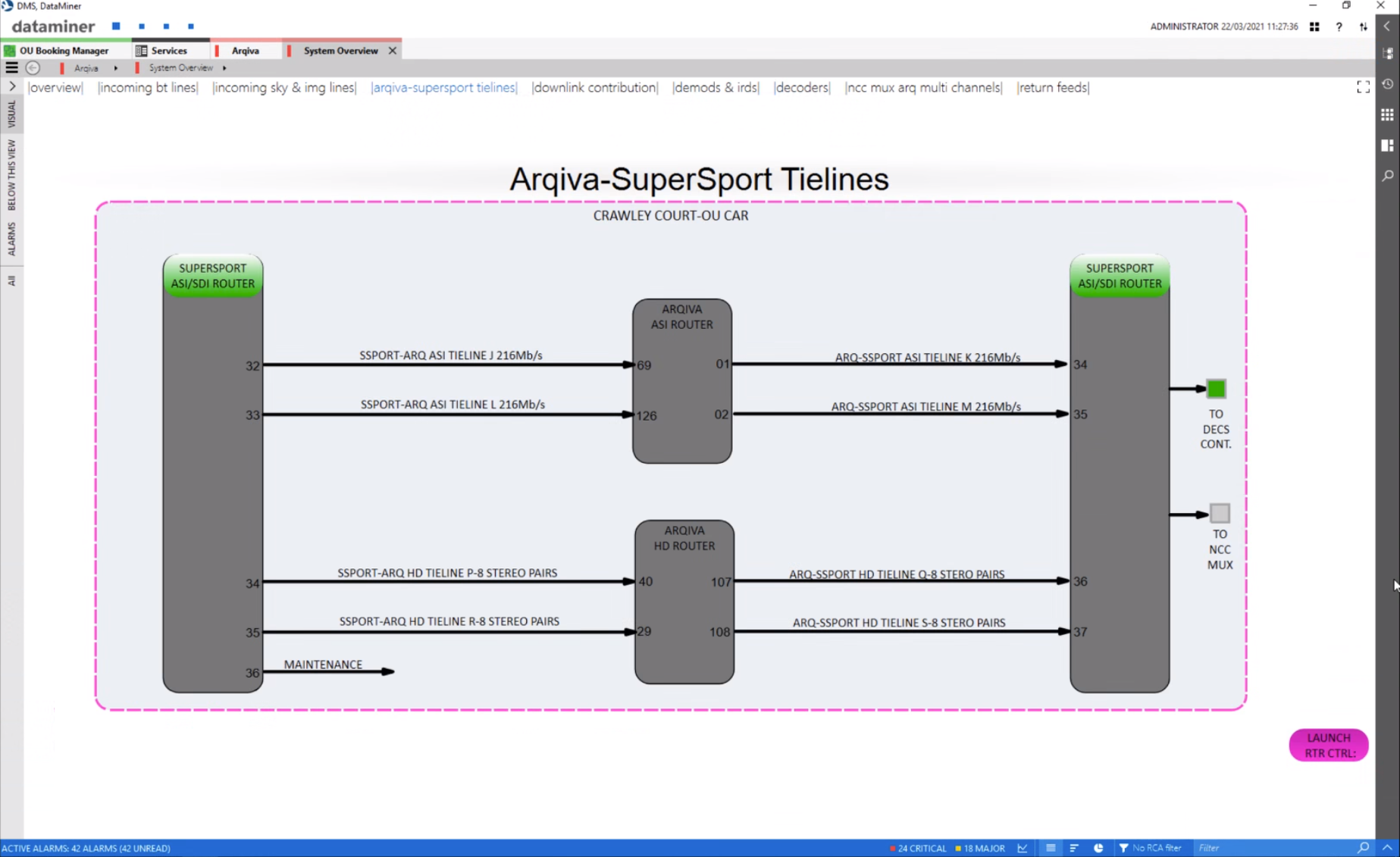Click the dataminer logo
Viewport: 1400px width, 857px height.
pos(53,27)
